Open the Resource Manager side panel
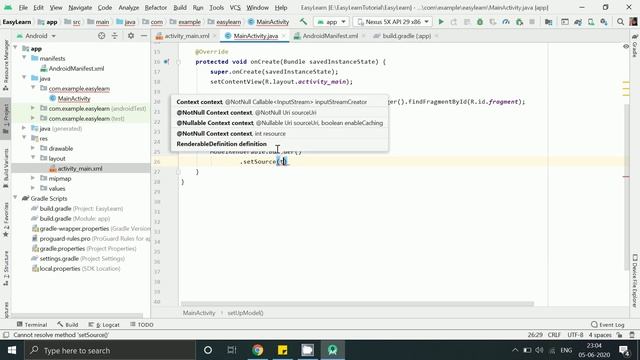This screenshot has width=640, height=360. [x=6, y=65]
